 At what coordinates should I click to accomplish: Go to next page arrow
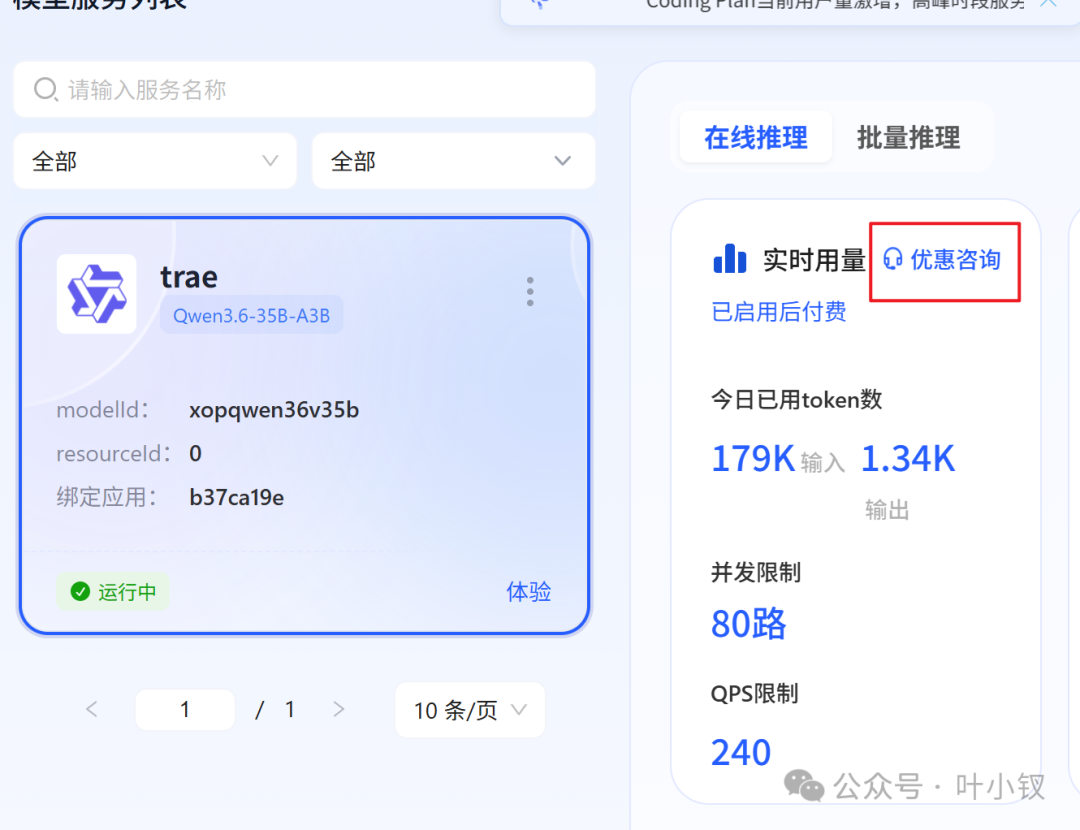point(338,709)
